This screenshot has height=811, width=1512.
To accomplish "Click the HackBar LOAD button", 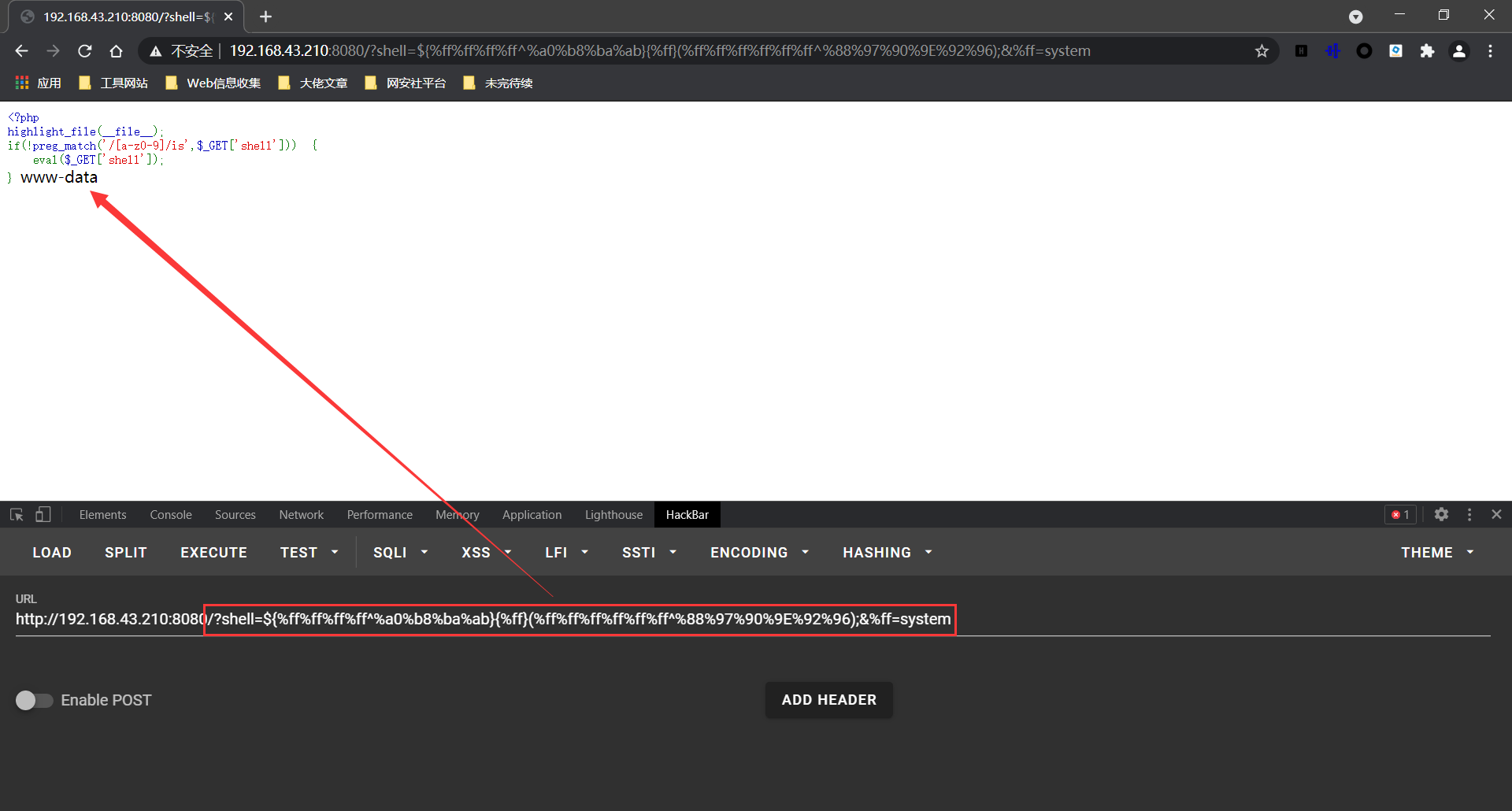I will tap(52, 553).
